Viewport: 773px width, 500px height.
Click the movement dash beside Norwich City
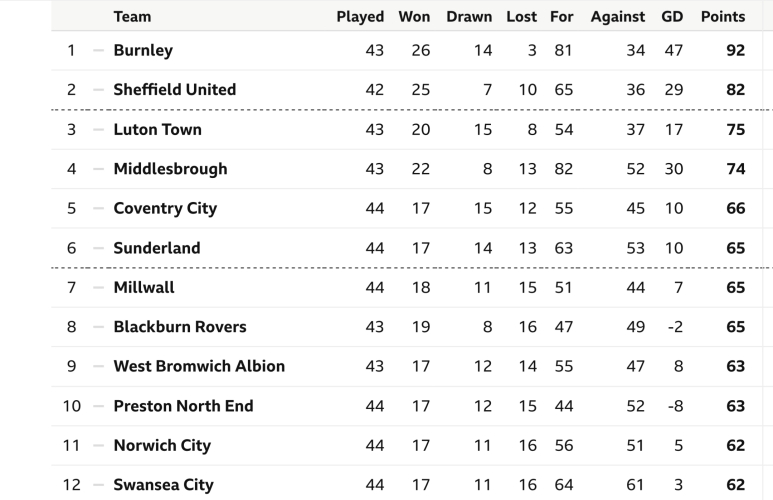98,446
